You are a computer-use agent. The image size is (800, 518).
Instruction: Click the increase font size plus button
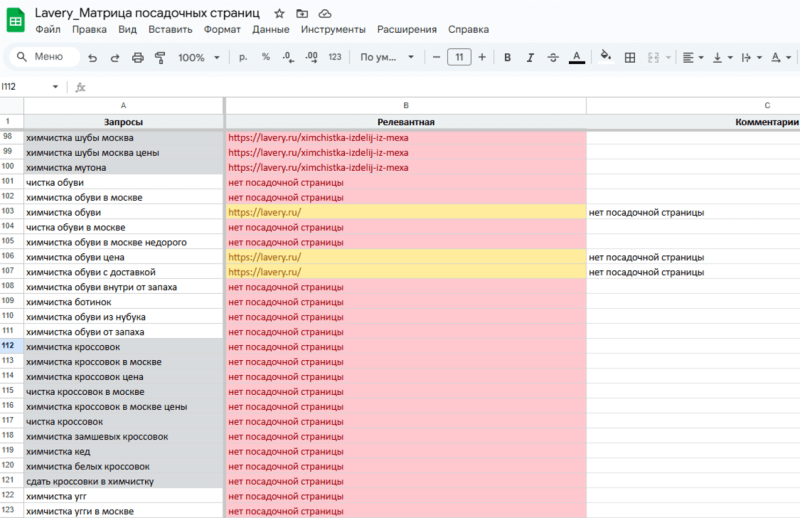(x=482, y=57)
